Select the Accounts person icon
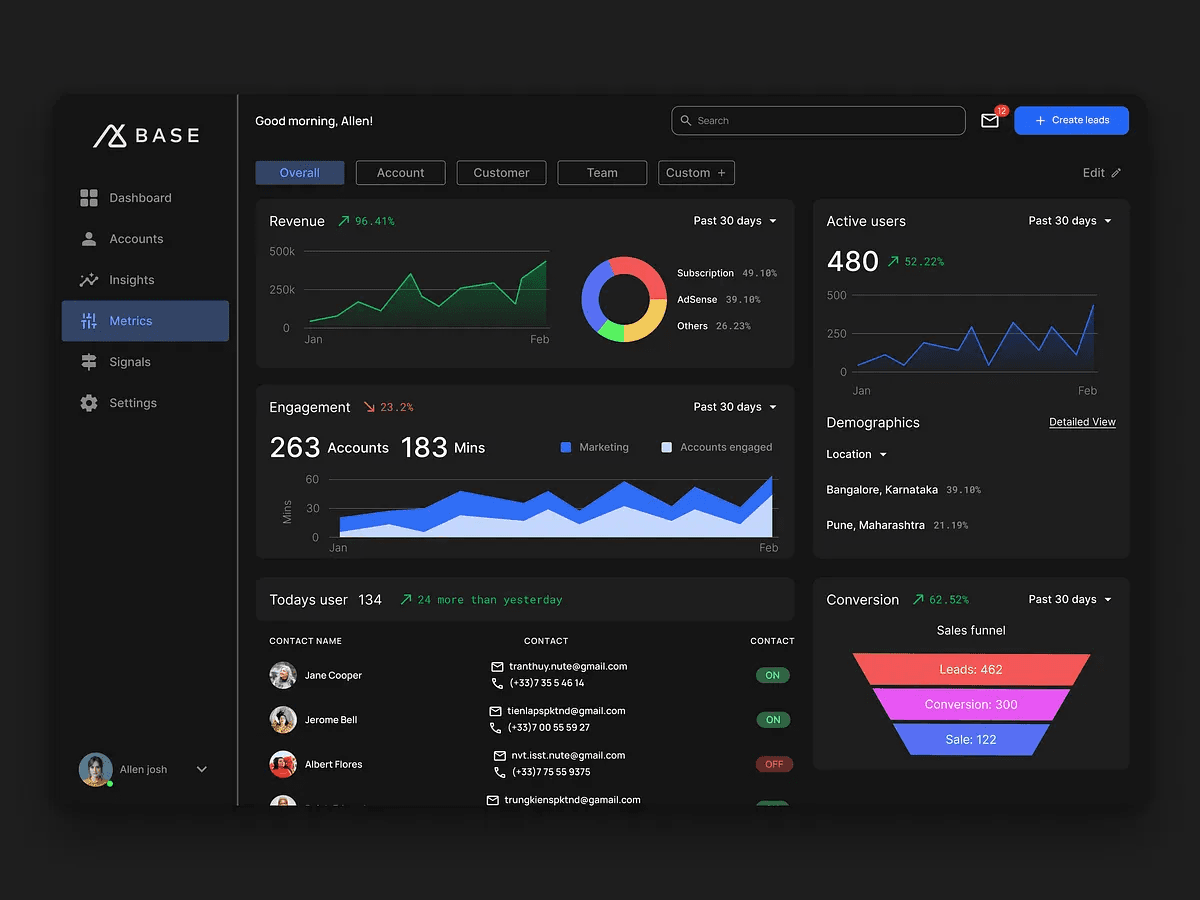The height and width of the screenshot is (900, 1200). click(x=89, y=239)
